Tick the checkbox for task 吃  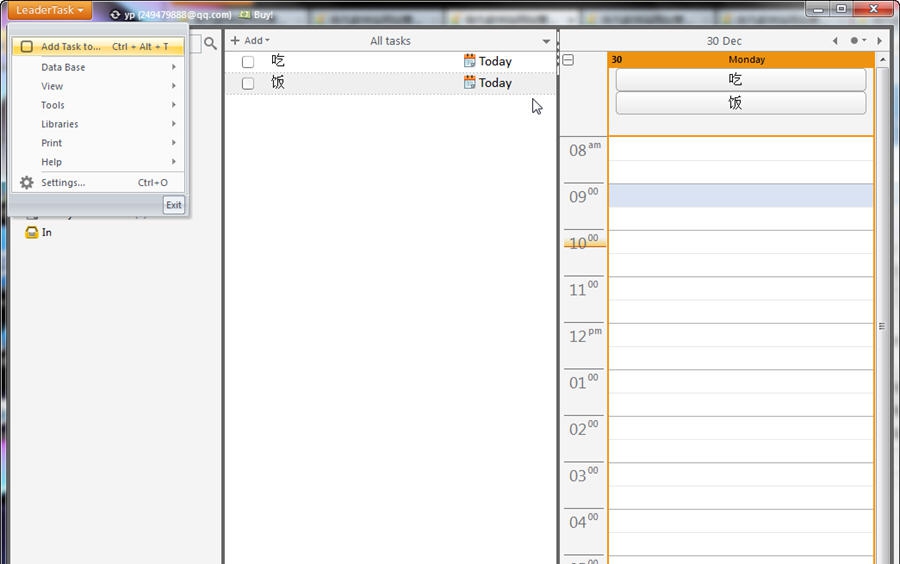tap(248, 61)
